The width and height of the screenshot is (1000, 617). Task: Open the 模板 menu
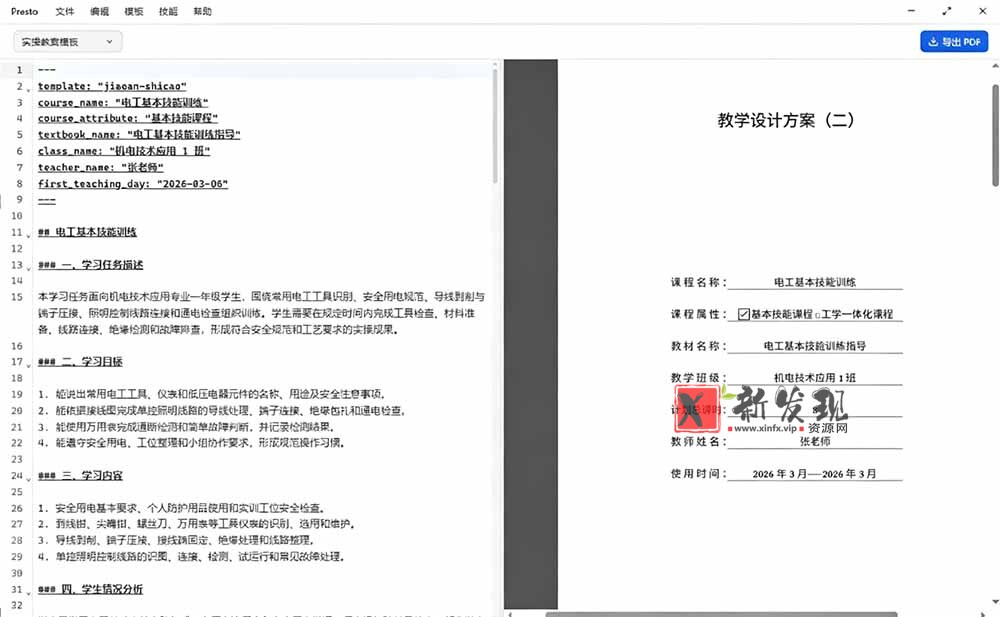coord(134,11)
